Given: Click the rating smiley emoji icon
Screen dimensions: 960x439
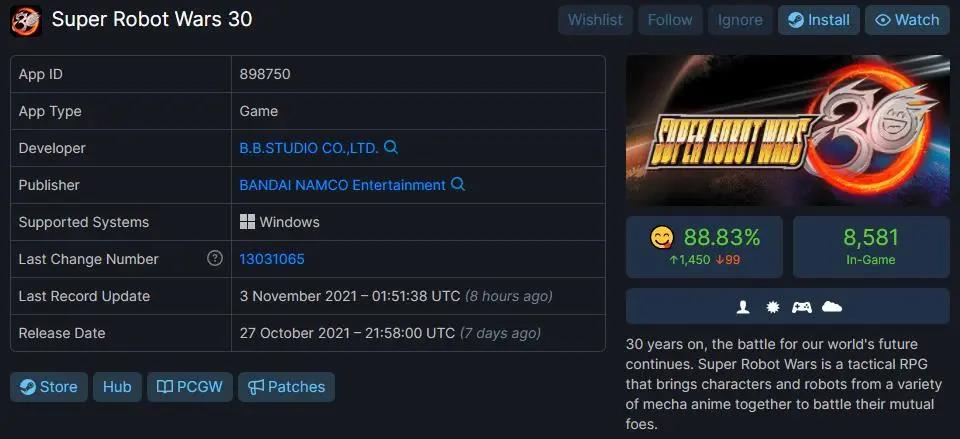Looking at the screenshot, I should coord(662,238).
